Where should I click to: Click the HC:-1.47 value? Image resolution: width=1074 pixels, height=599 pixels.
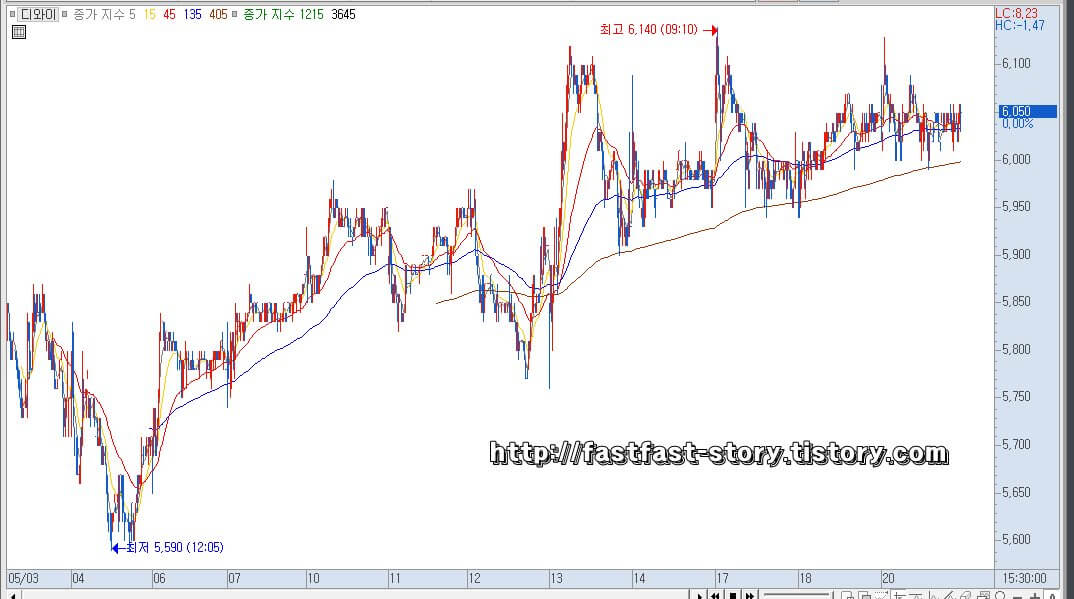pyautogui.click(x=1020, y=26)
